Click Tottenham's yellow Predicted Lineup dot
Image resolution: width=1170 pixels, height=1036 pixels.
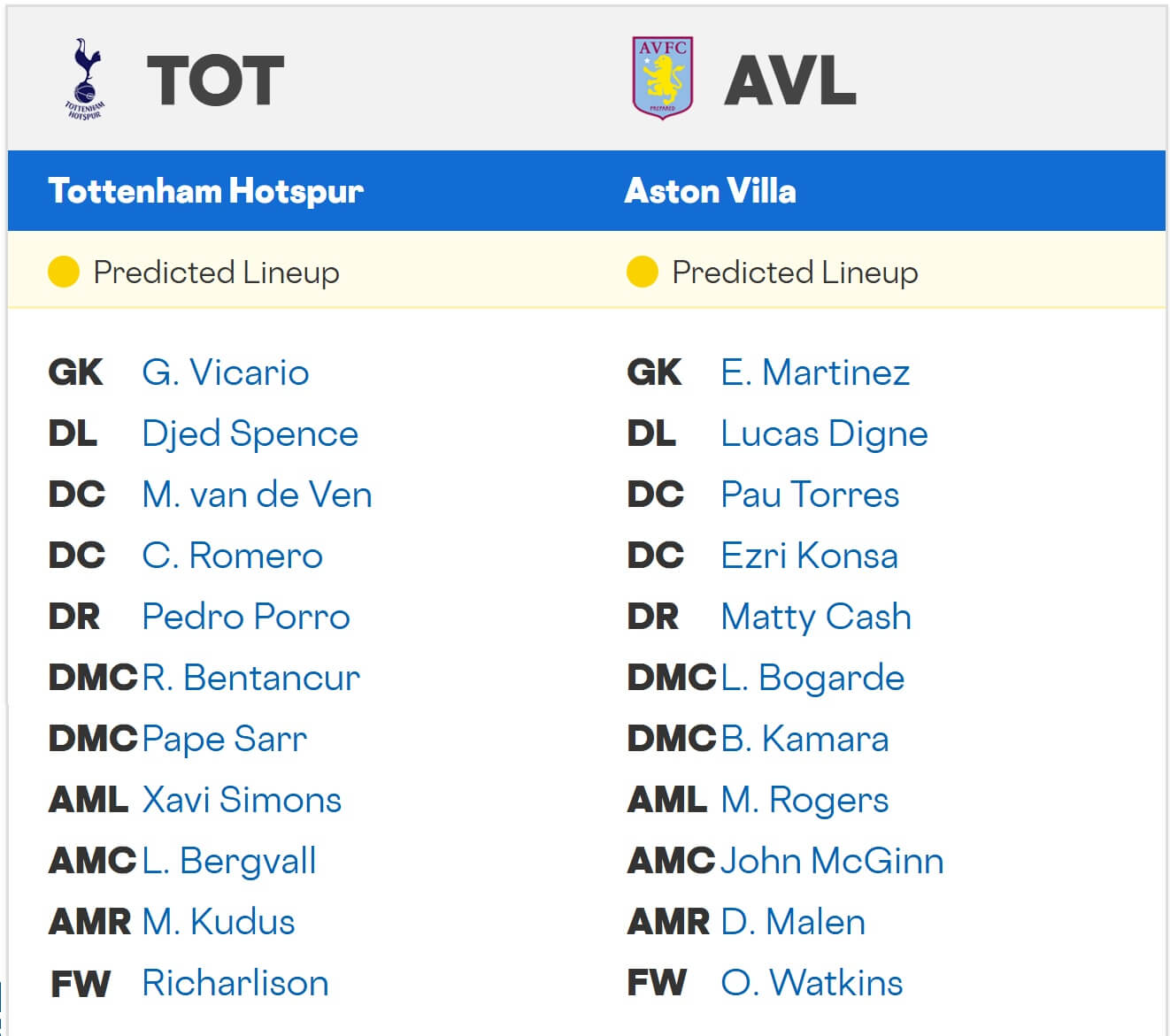tap(64, 272)
